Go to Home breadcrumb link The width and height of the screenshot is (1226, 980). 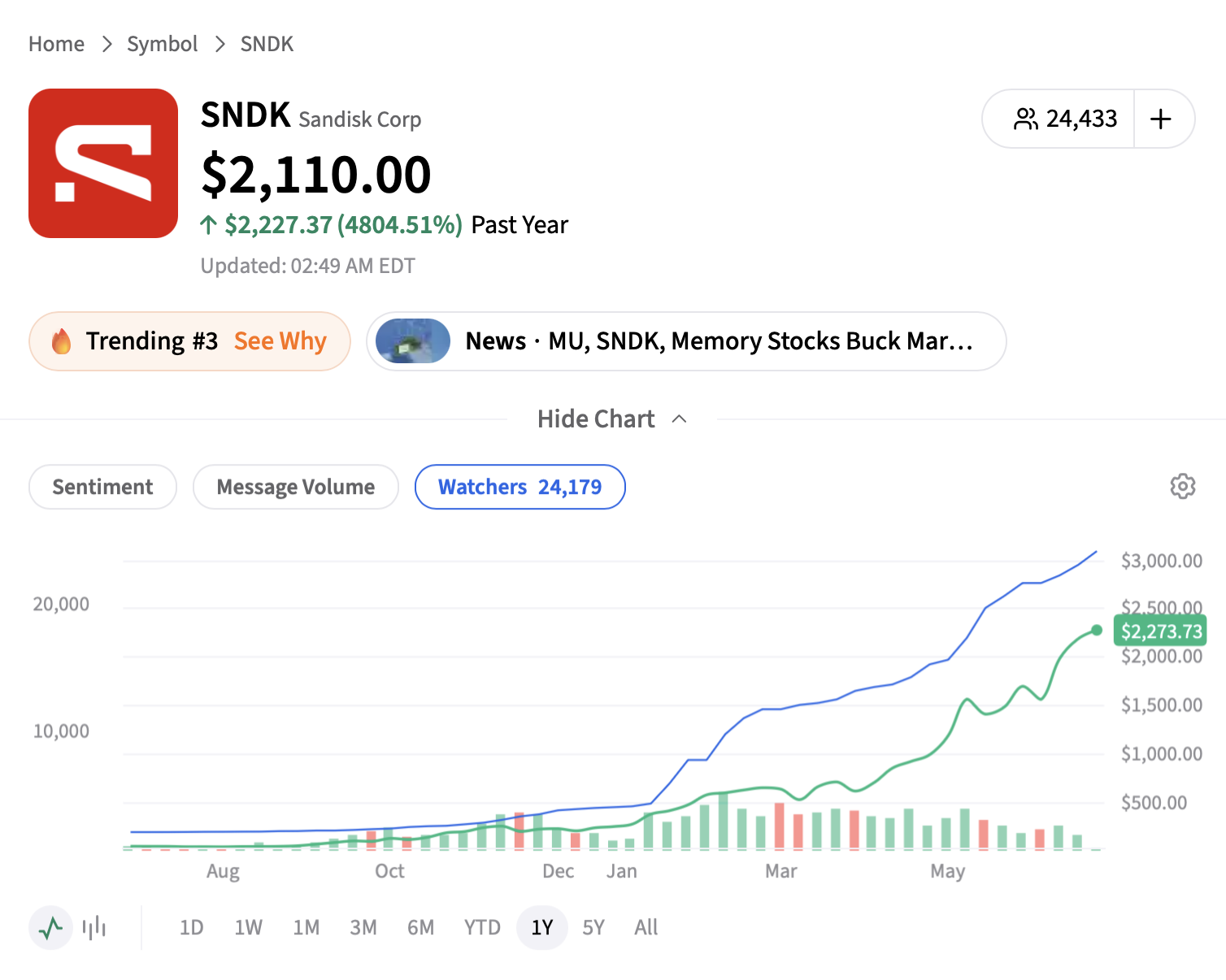click(56, 44)
